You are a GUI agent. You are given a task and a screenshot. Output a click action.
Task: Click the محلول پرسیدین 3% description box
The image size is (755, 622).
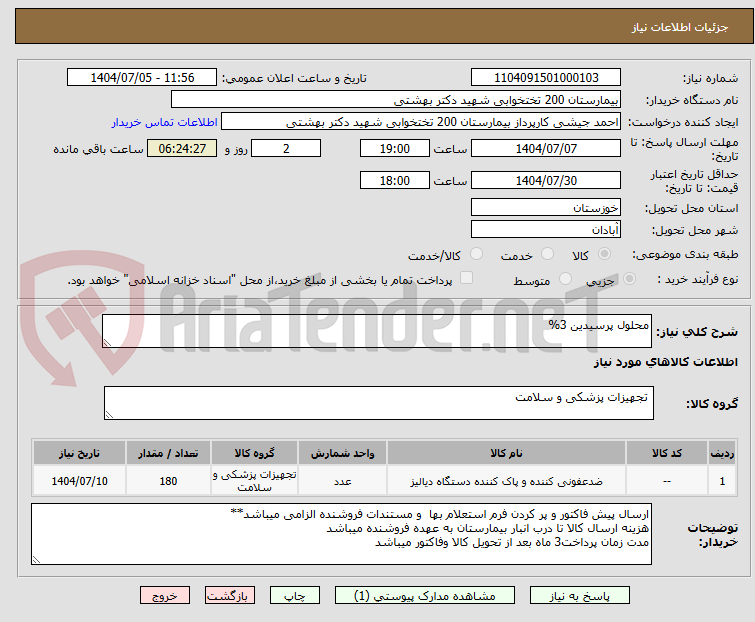[377, 331]
